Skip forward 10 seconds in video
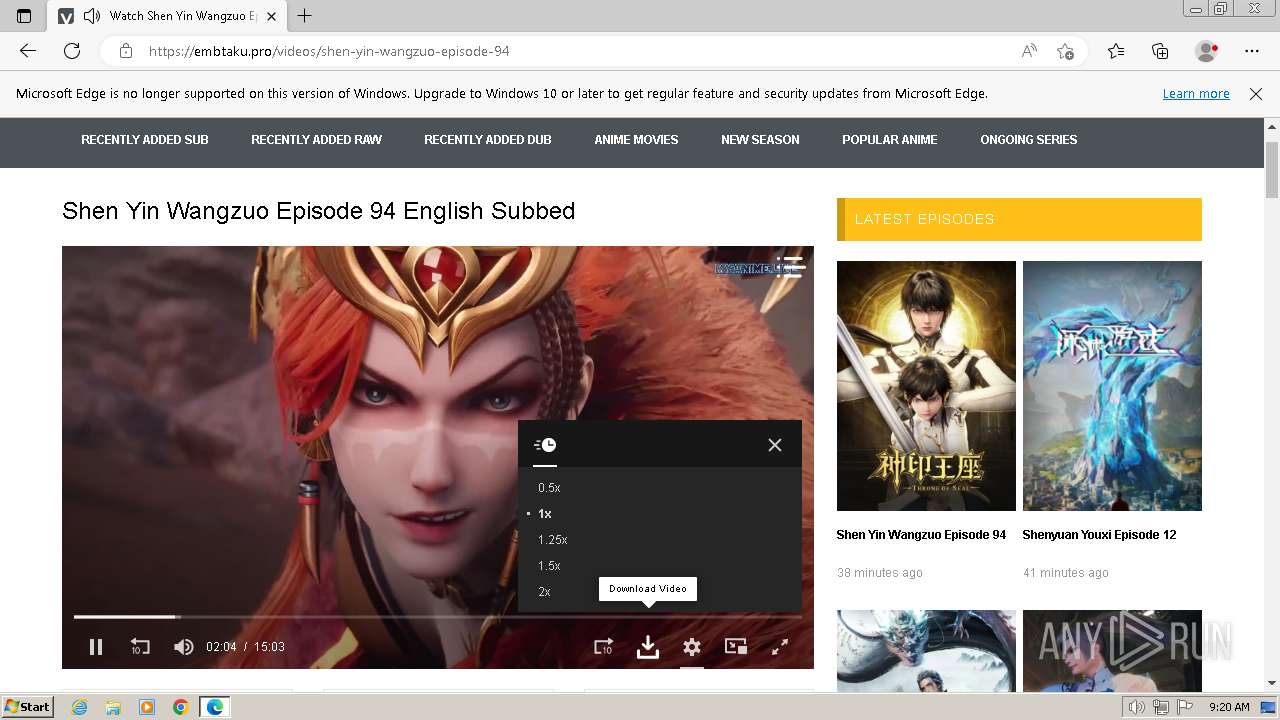 pos(603,647)
